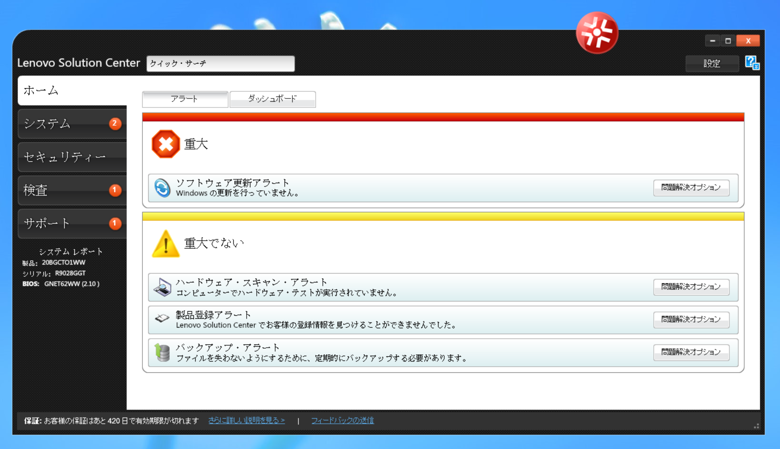The height and width of the screenshot is (449, 780).
Task: Open the システム sidebar section
Action: 72,124
